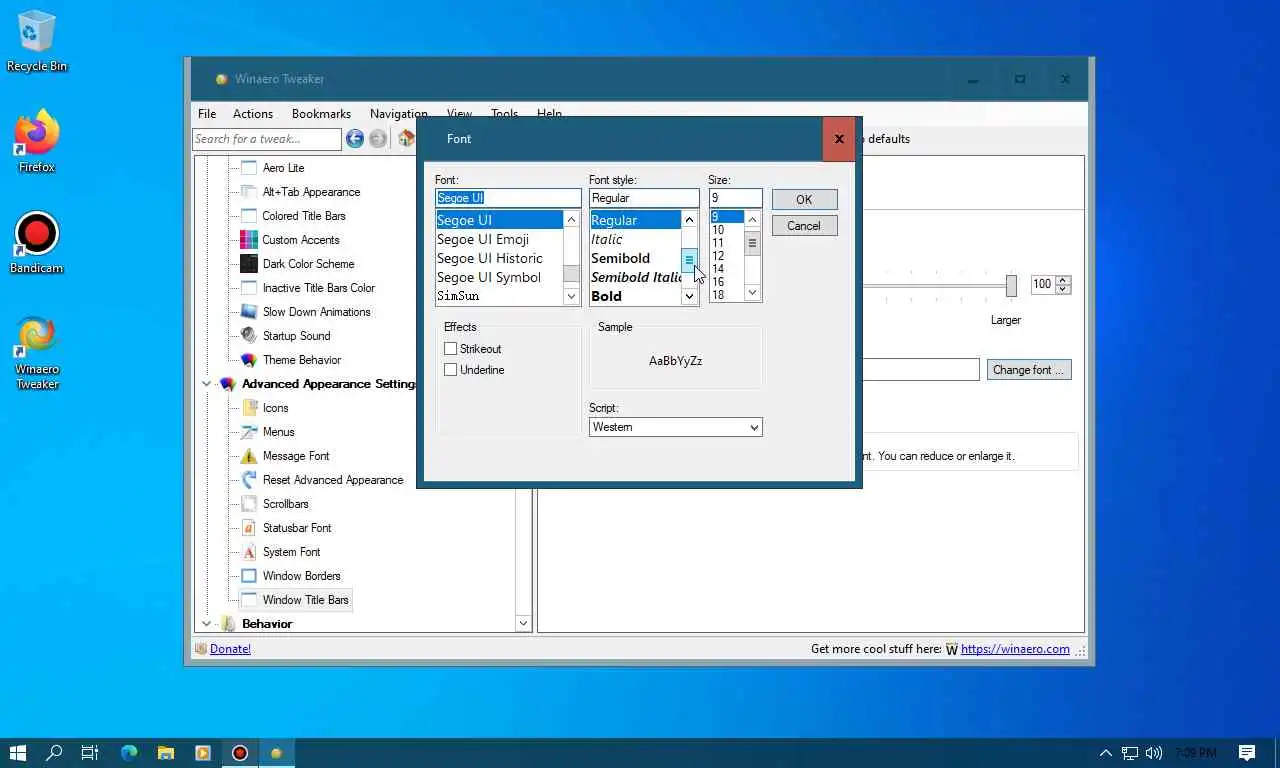Image resolution: width=1280 pixels, height=768 pixels.
Task: Open Firefox desktop shortcut
Action: click(x=37, y=141)
